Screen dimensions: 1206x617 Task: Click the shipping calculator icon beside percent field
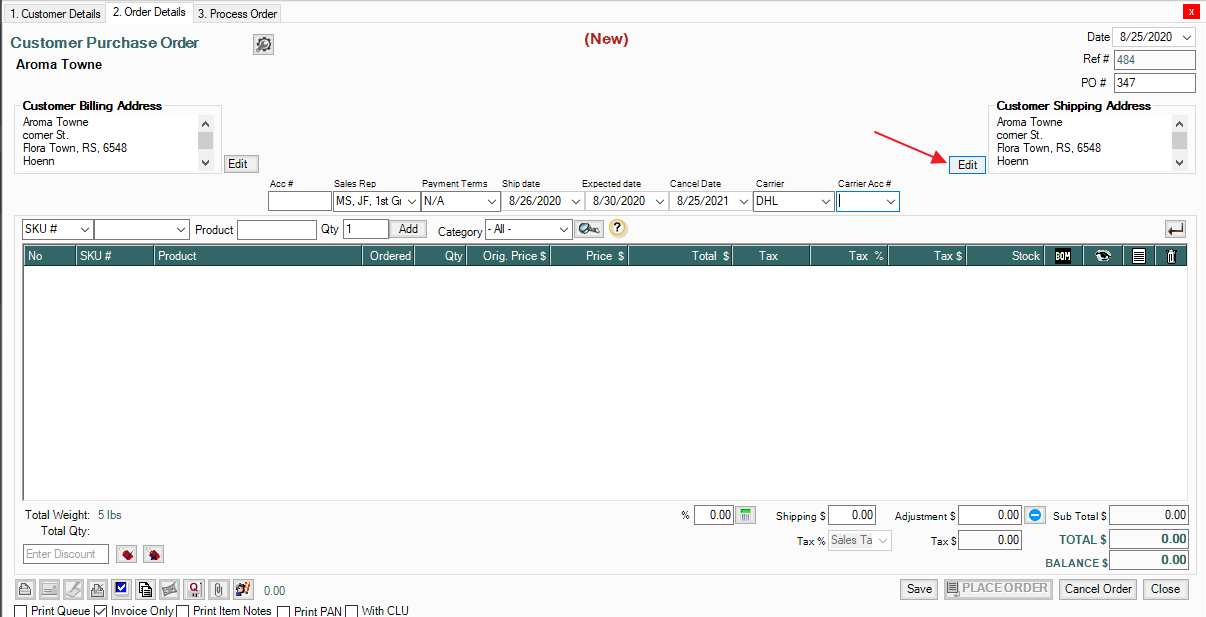(x=746, y=515)
